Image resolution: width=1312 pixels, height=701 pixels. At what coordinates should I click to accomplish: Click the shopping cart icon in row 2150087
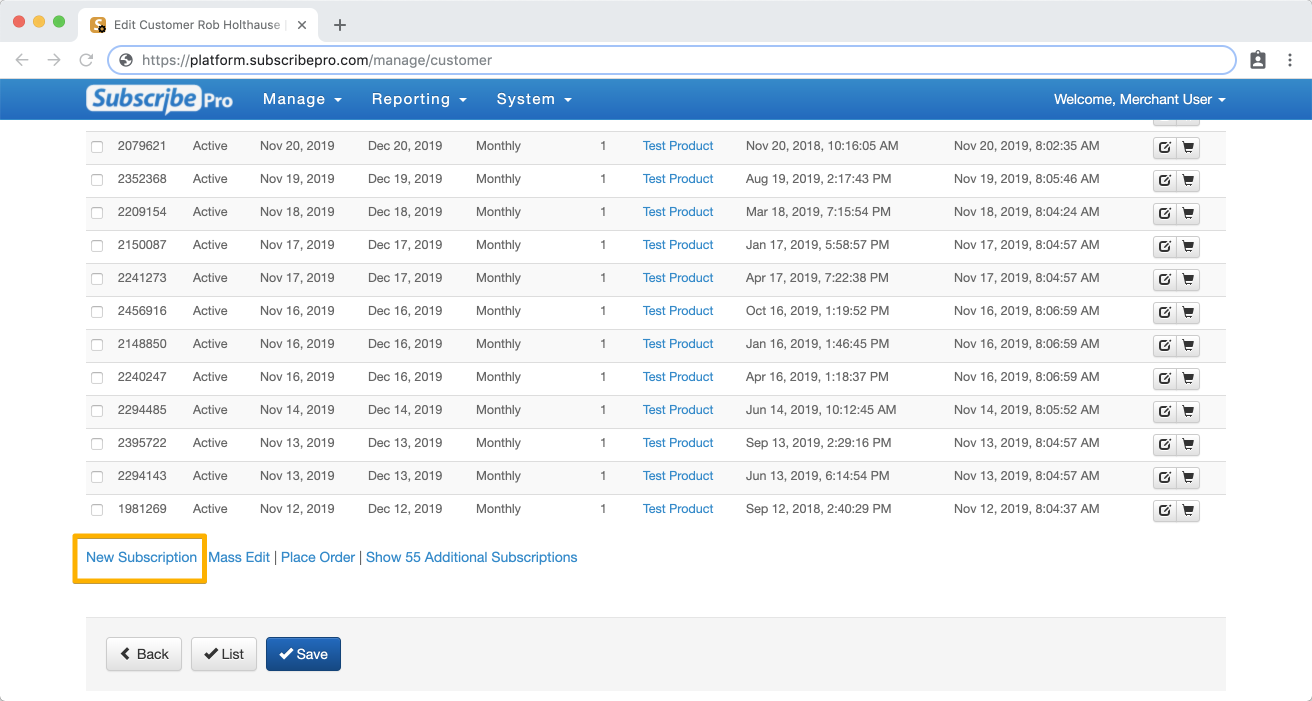(1188, 247)
